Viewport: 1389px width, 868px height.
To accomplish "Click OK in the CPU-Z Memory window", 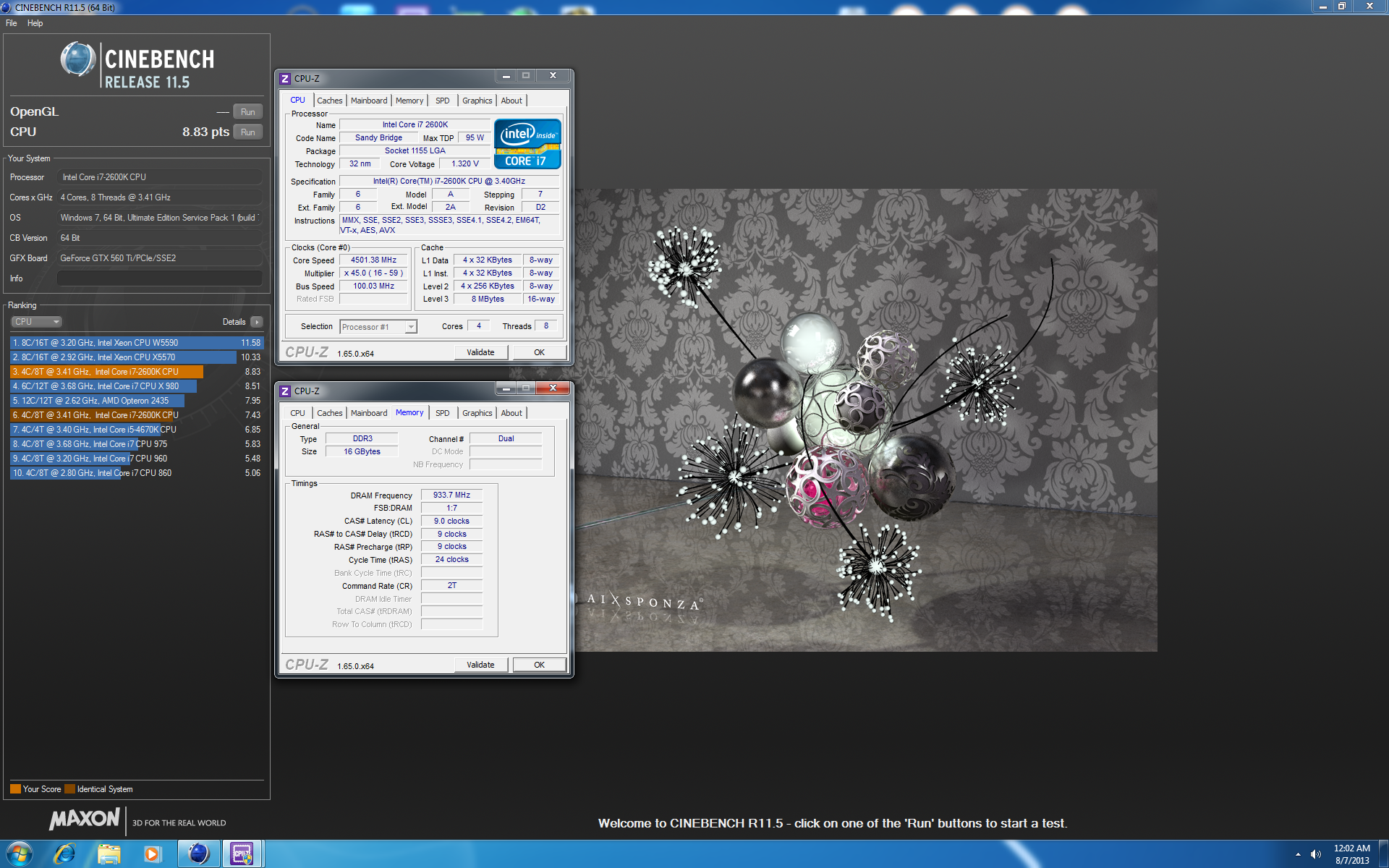I will pyautogui.click(x=539, y=665).
